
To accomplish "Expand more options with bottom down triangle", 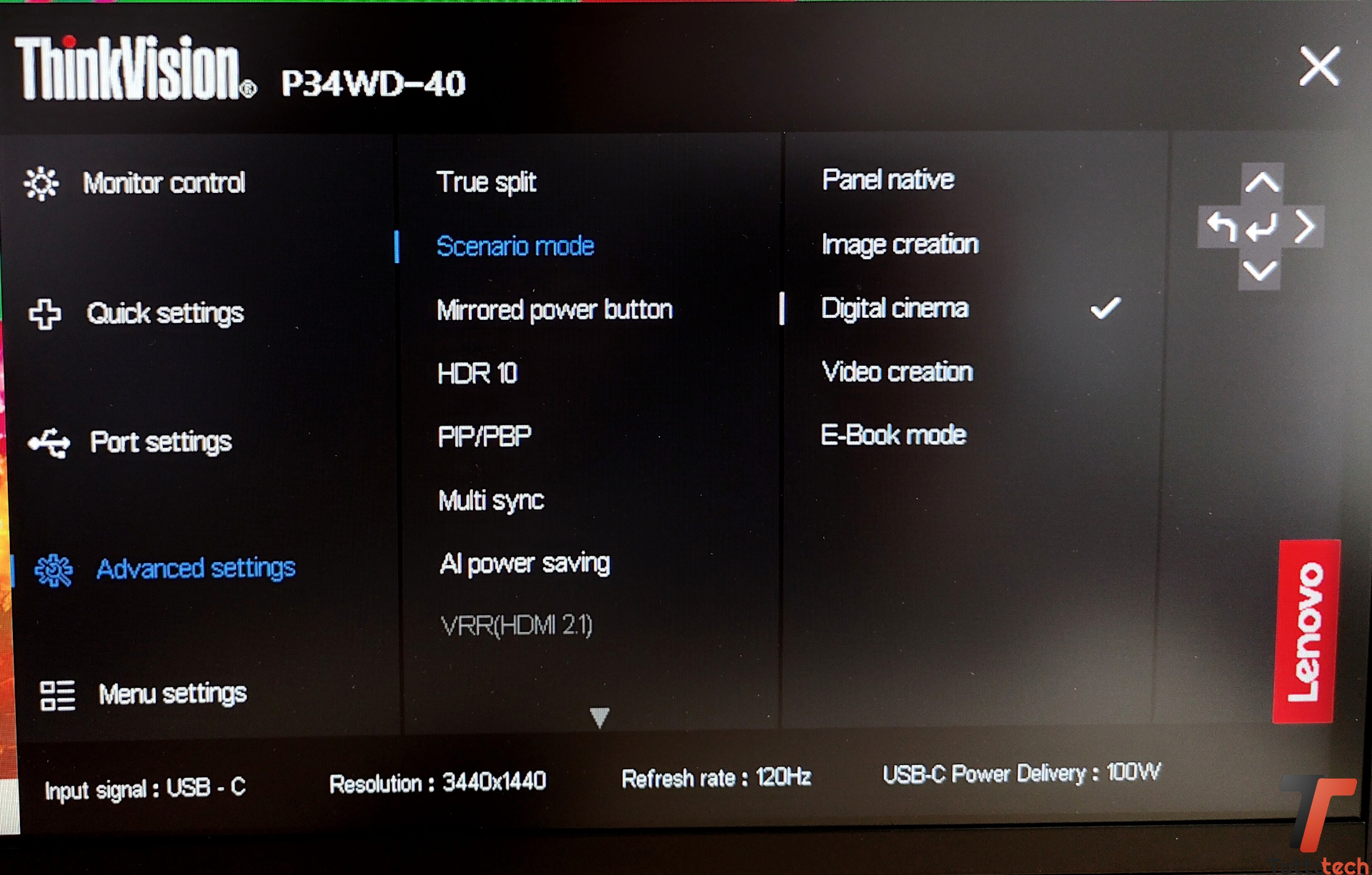I will click(600, 717).
